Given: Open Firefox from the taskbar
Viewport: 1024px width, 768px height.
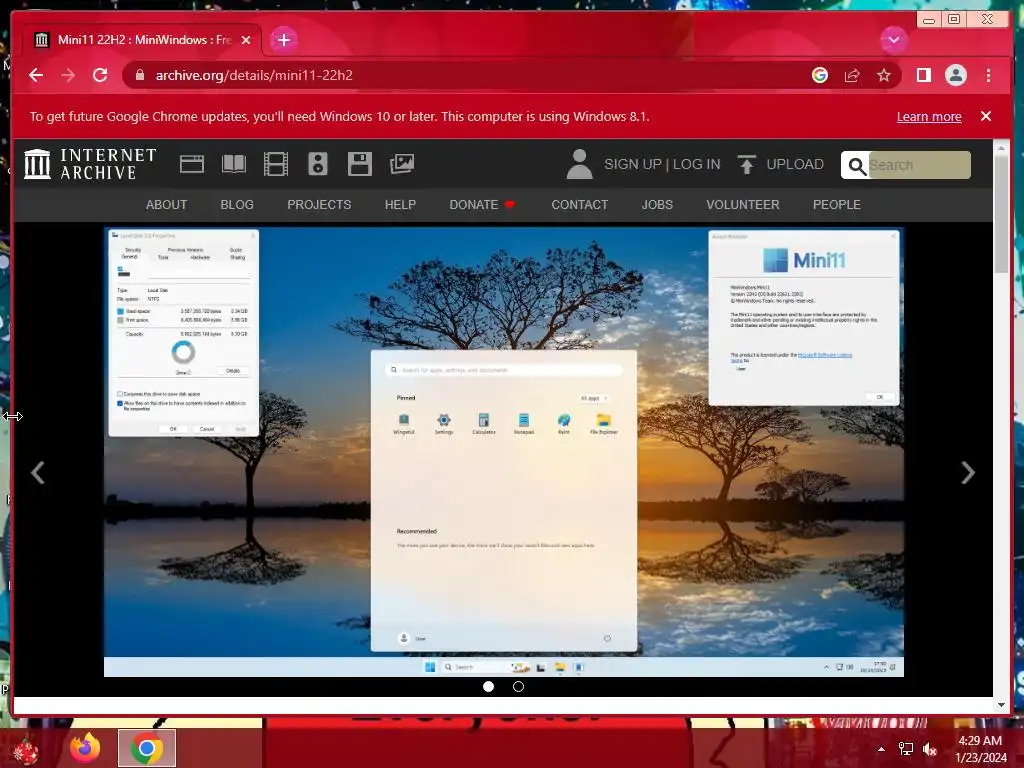Looking at the screenshot, I should pyautogui.click(x=86, y=748).
